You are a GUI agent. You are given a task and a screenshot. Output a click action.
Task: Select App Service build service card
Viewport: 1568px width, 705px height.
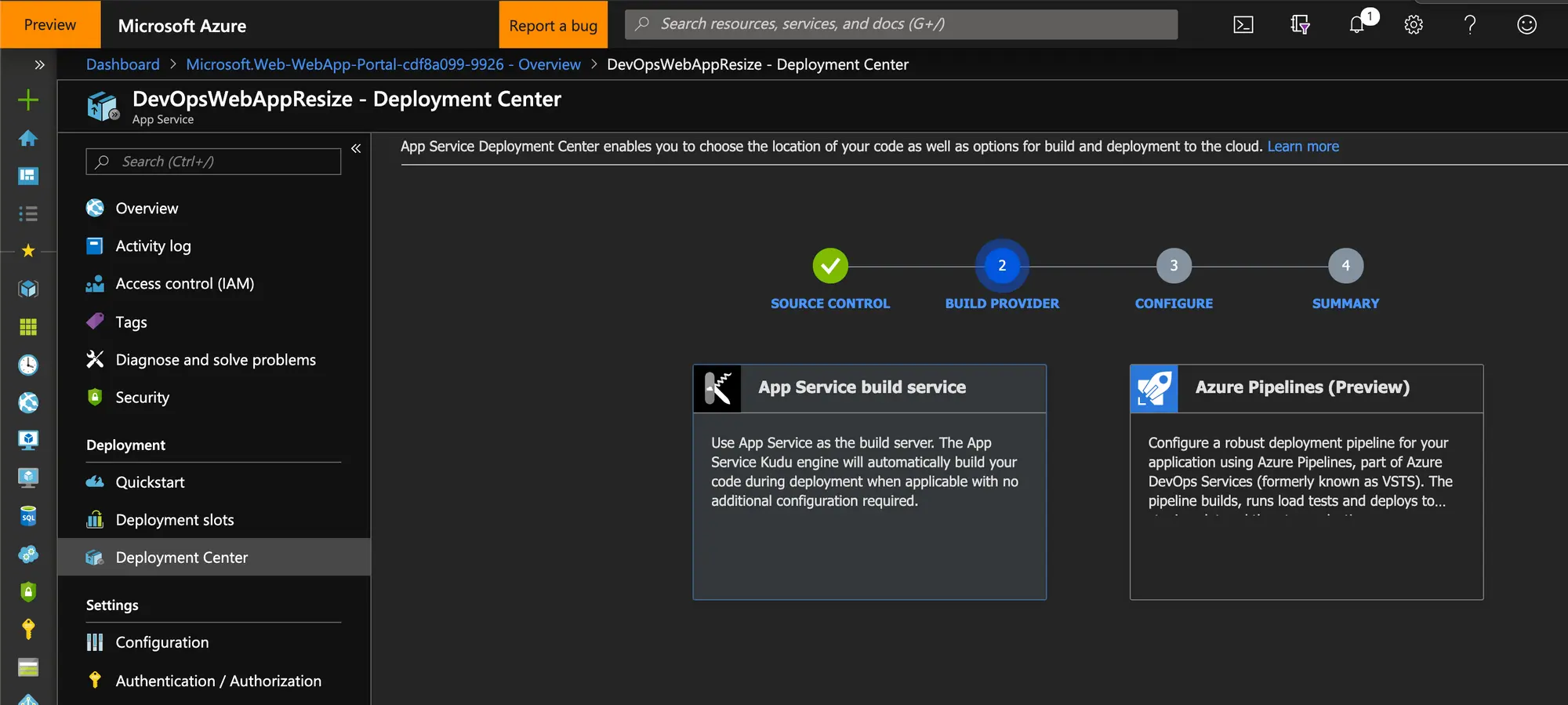[869, 482]
